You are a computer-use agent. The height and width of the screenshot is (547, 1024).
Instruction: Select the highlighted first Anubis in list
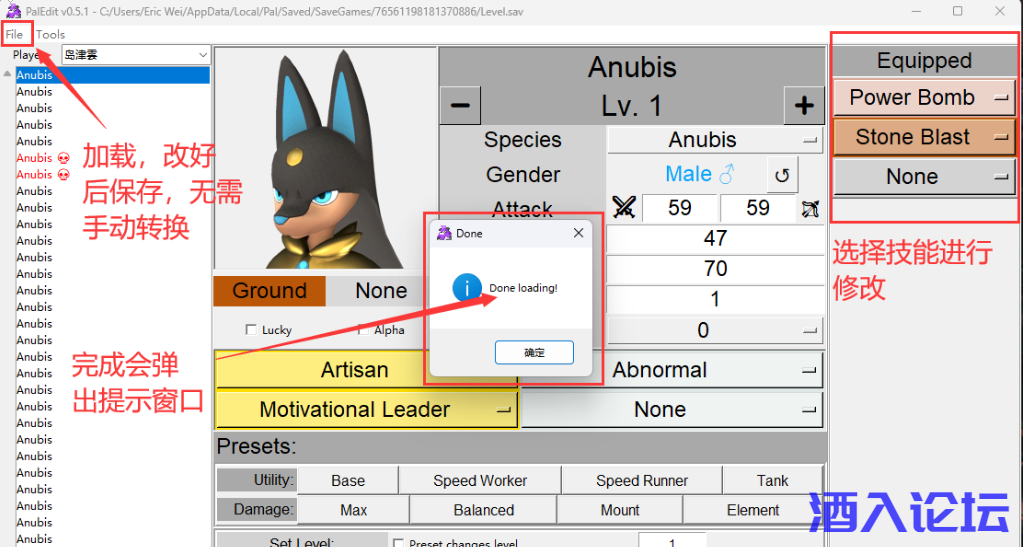pos(113,75)
